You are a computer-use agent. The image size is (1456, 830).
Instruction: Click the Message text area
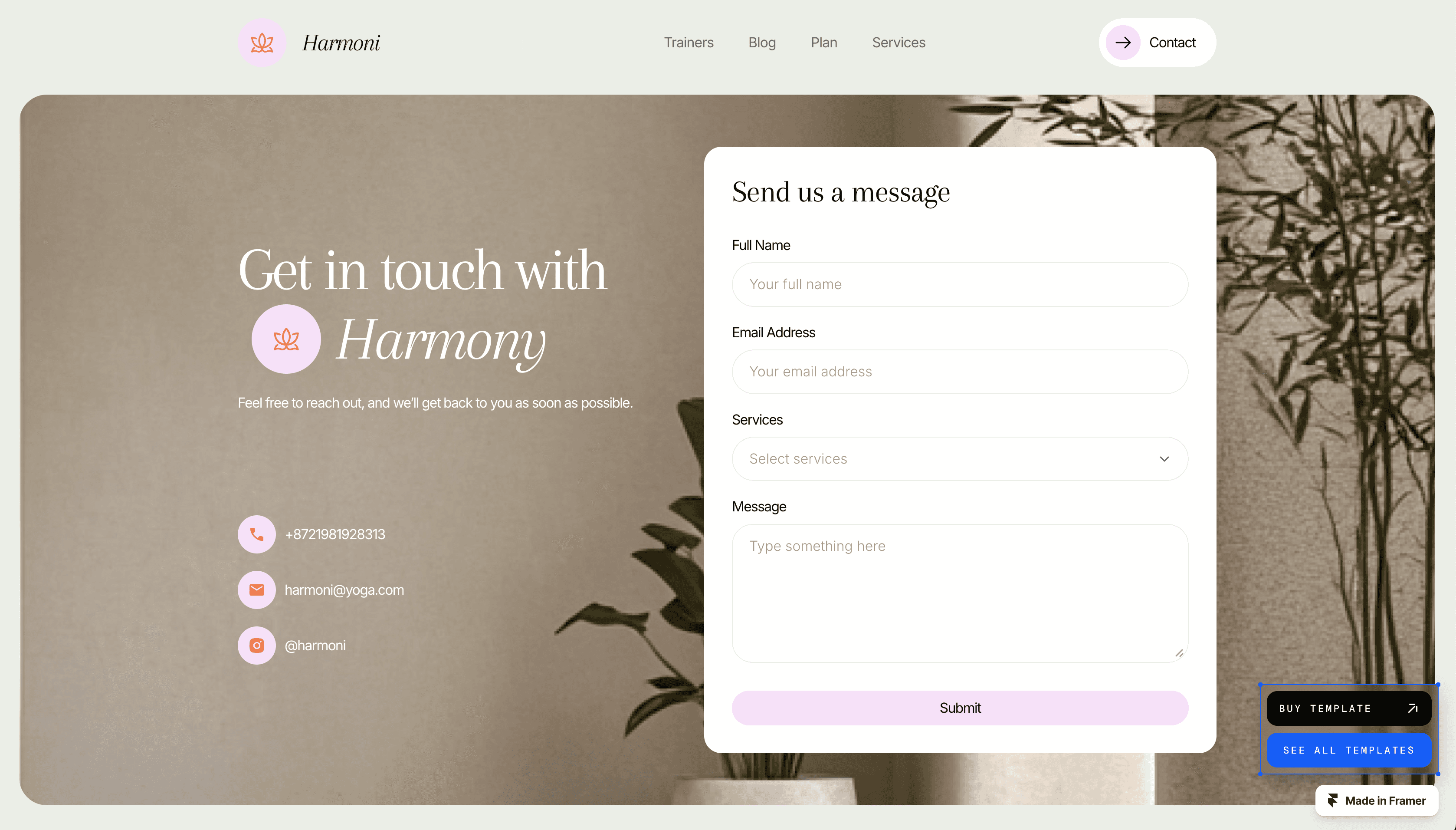point(960,593)
